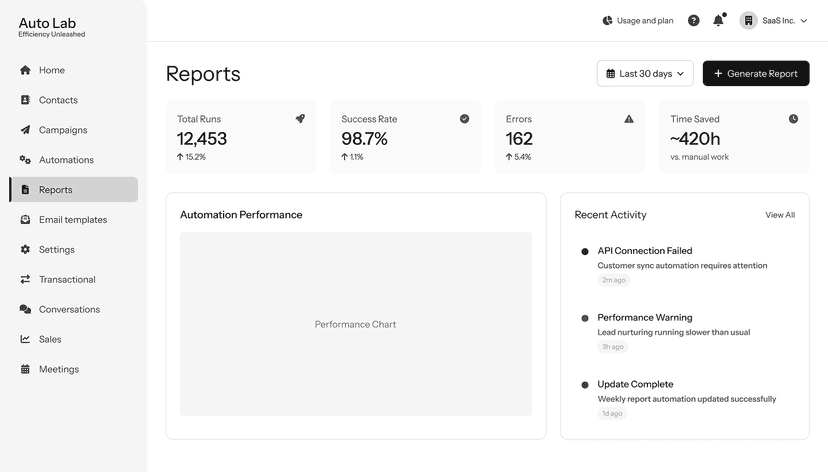Image resolution: width=828 pixels, height=472 pixels.
Task: Expand the SaaS Inc. account chevron
Action: (804, 21)
